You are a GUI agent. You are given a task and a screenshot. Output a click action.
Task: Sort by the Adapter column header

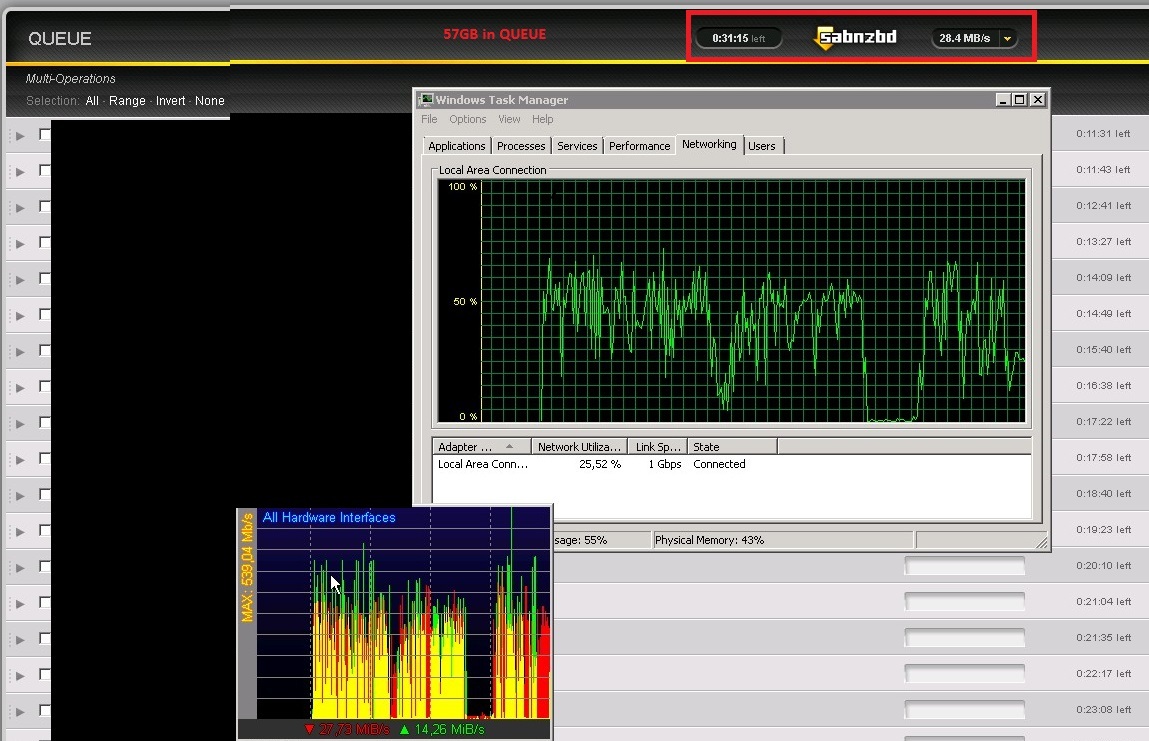pos(481,446)
